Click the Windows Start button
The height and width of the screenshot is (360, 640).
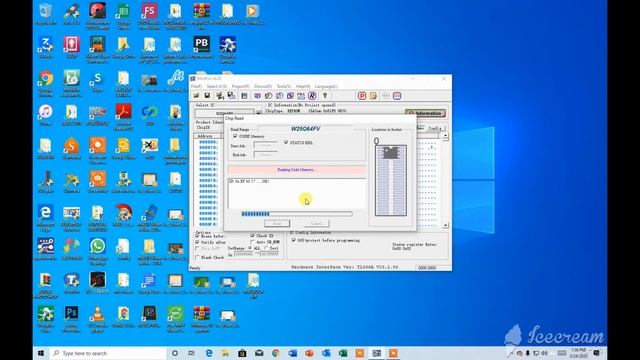41,353
